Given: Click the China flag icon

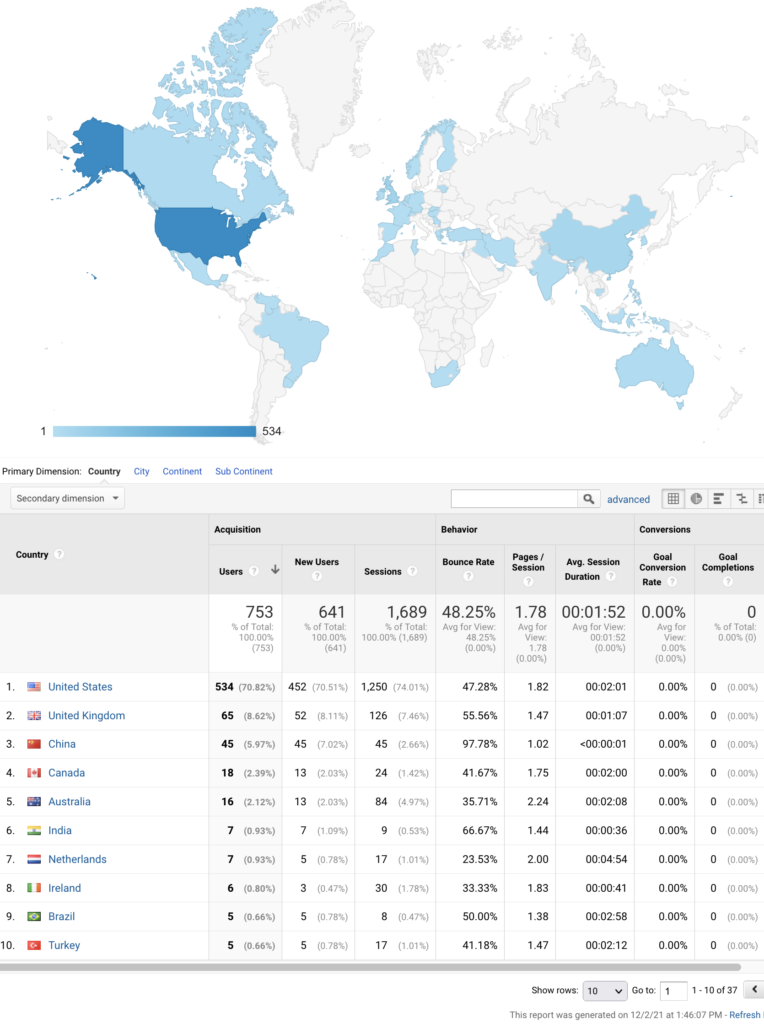Looking at the screenshot, I should click(34, 744).
